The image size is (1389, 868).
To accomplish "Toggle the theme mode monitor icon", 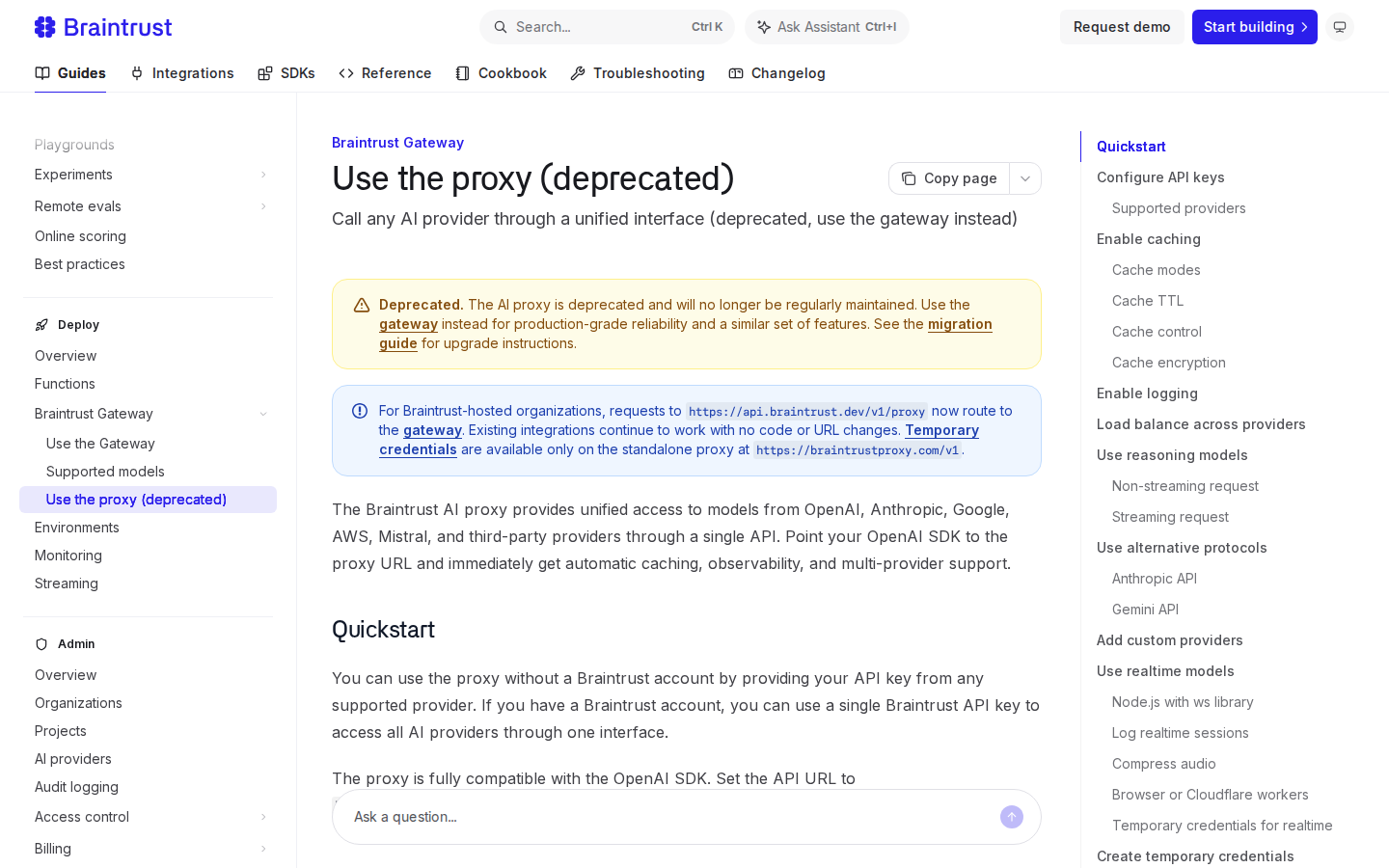I will pyautogui.click(x=1340, y=27).
